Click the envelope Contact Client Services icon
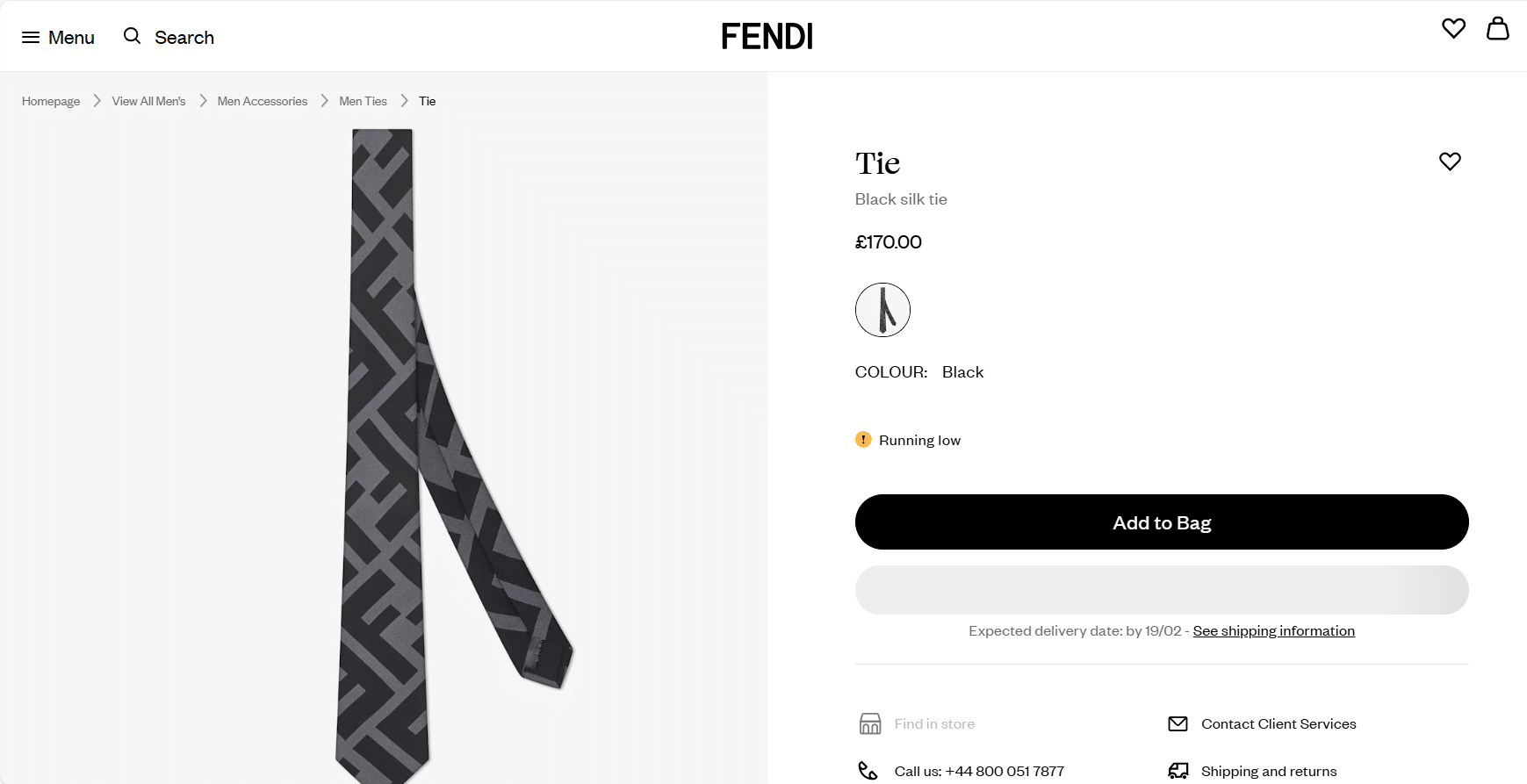The width and height of the screenshot is (1527, 784). pyautogui.click(x=1178, y=723)
